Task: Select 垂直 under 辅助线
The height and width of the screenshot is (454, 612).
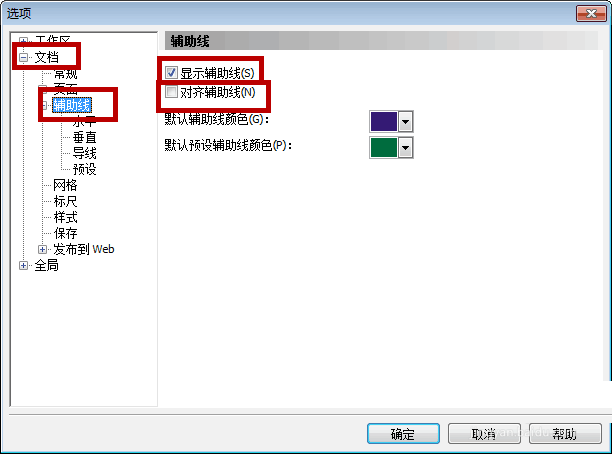Action: coord(84,137)
